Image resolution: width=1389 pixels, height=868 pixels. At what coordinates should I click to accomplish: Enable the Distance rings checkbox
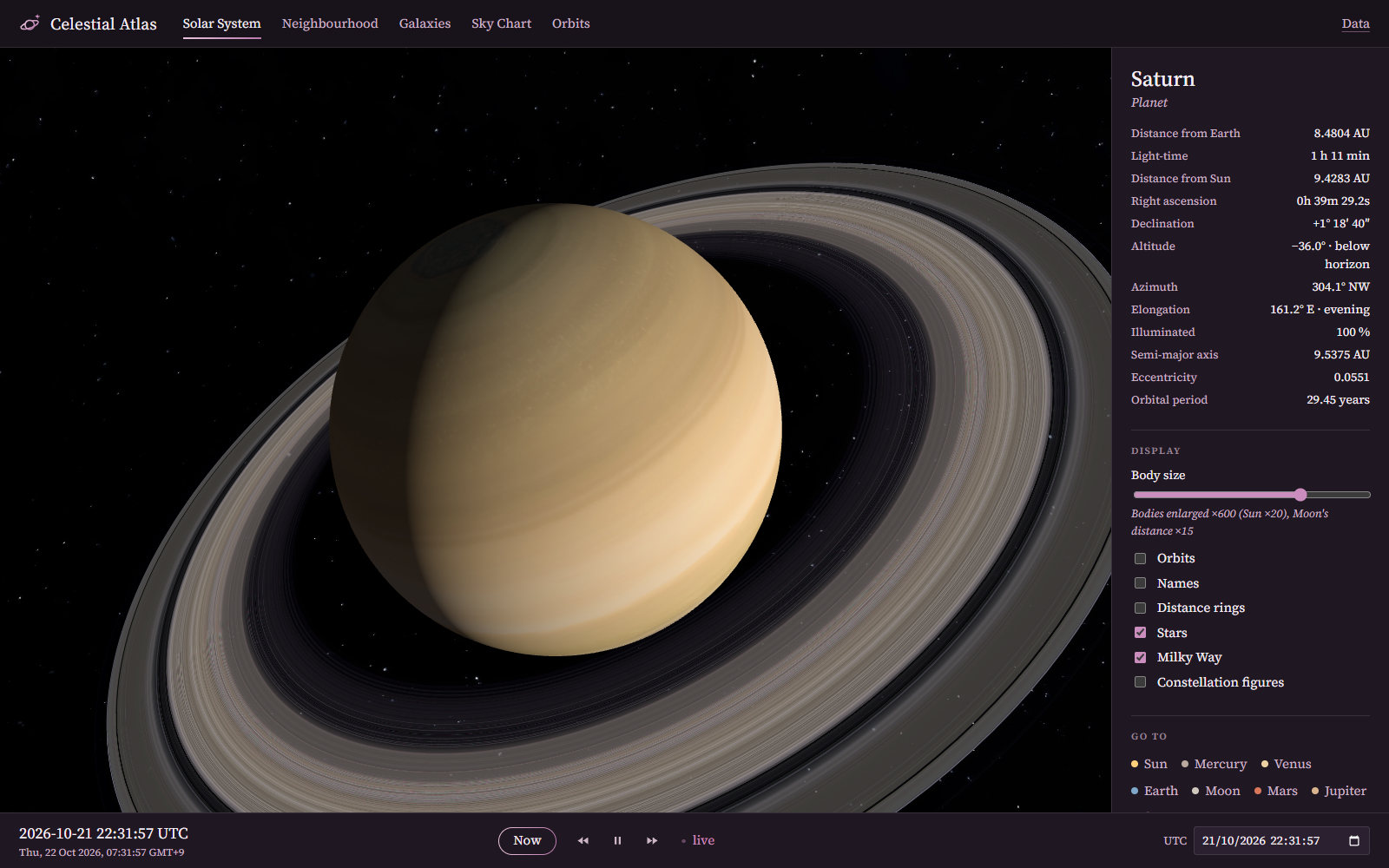tap(1140, 608)
